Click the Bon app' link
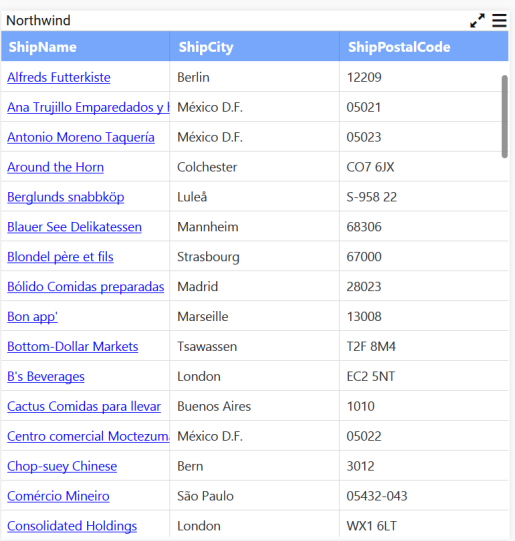This screenshot has height=541, width=515. pyautogui.click(x=32, y=317)
